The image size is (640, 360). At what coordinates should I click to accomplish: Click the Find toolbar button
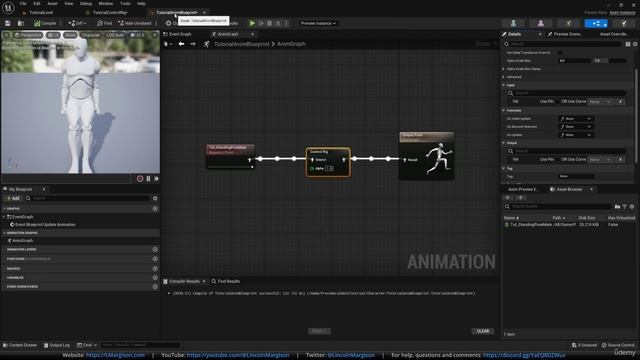tap(104, 23)
